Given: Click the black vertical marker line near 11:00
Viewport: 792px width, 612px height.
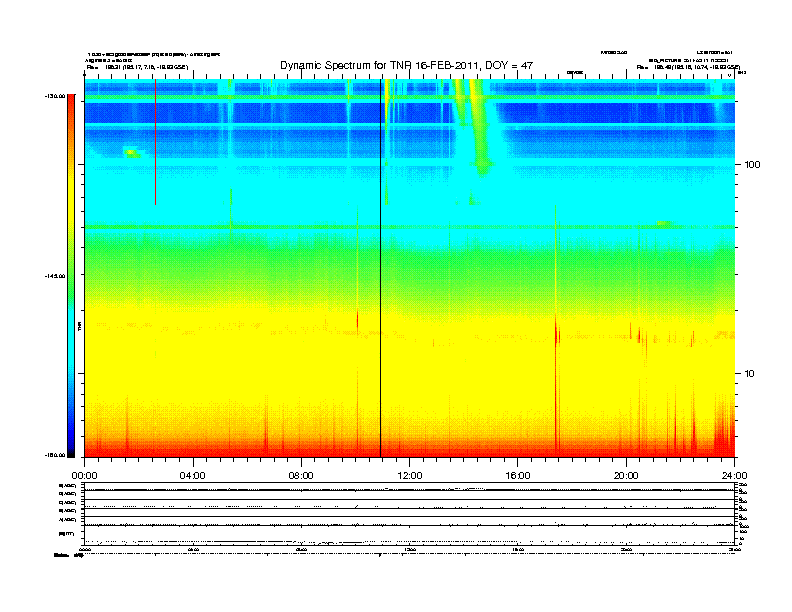Looking at the screenshot, I should pyautogui.click(x=380, y=268).
